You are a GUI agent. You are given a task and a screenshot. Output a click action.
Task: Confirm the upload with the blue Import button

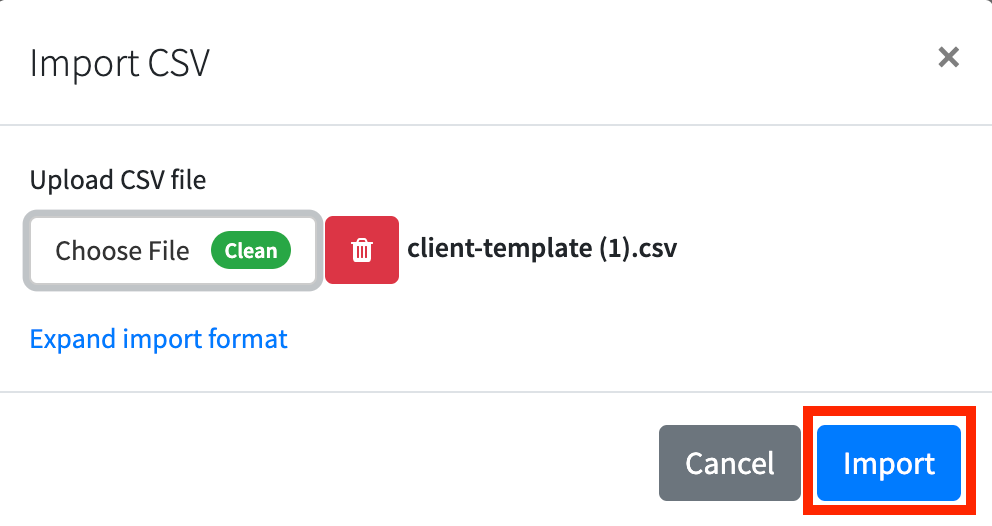pyautogui.click(x=889, y=463)
